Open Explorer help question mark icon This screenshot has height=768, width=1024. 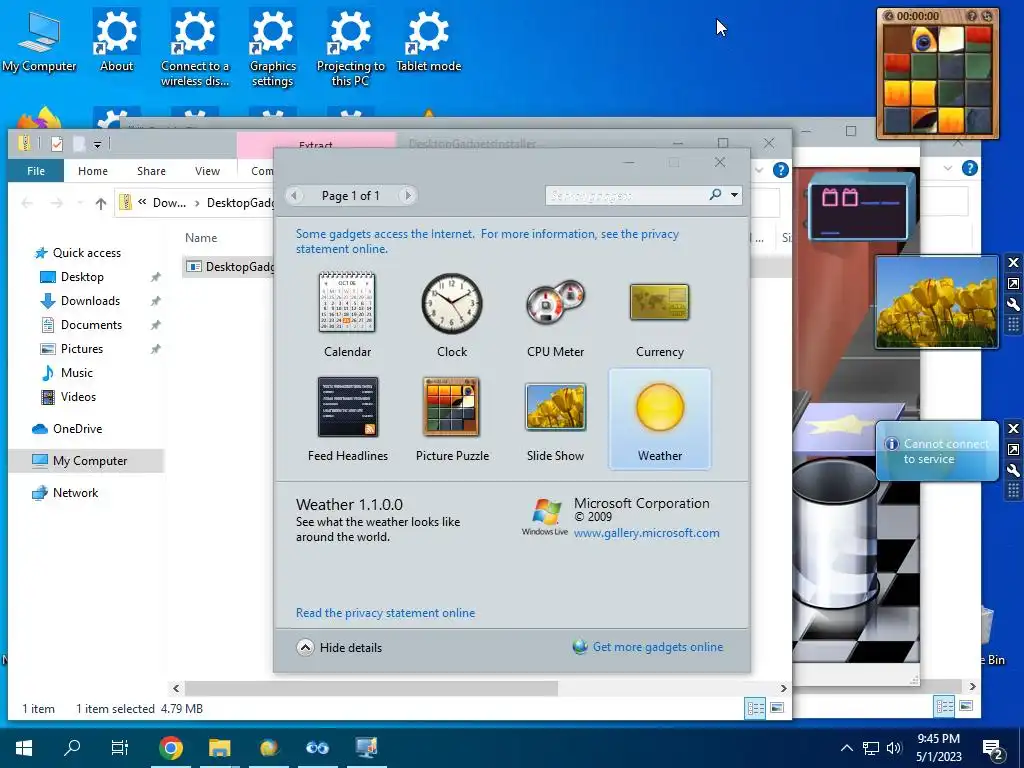pos(780,170)
